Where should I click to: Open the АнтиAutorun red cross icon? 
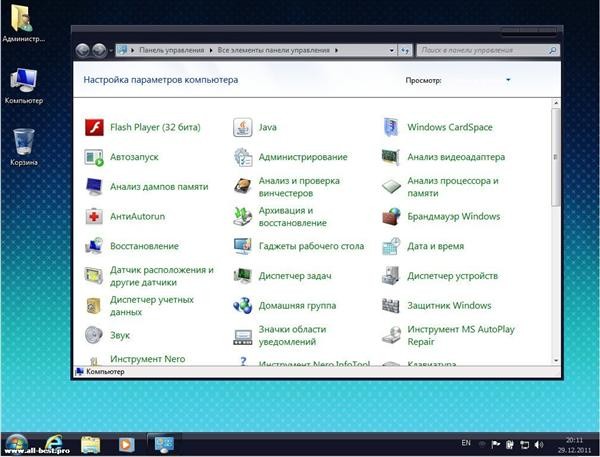(94, 216)
